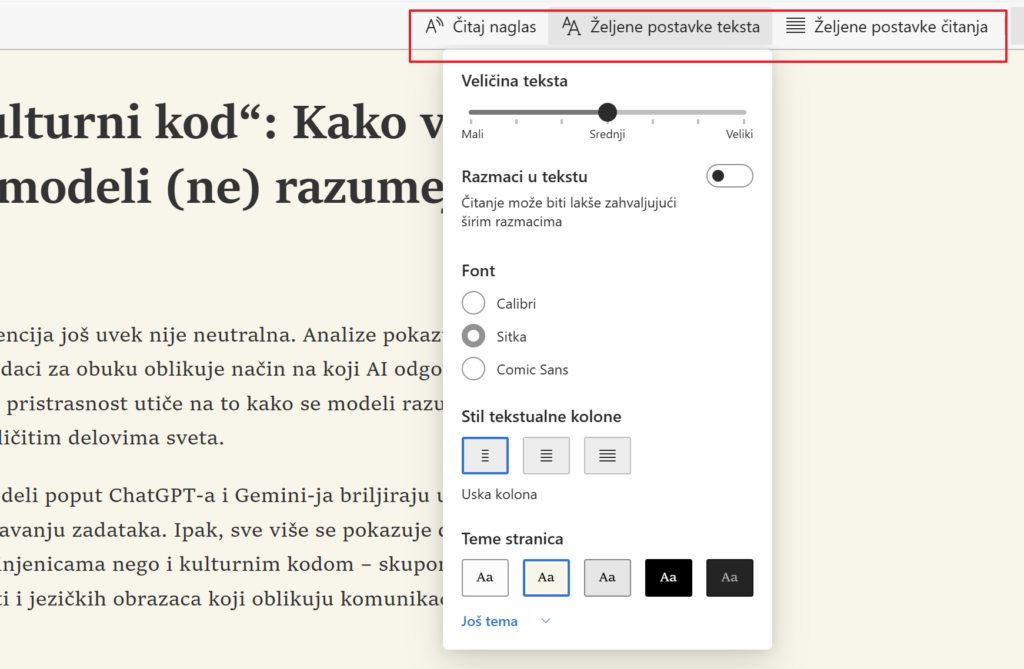Click the Željene postavke čitanja lines icon

795,27
